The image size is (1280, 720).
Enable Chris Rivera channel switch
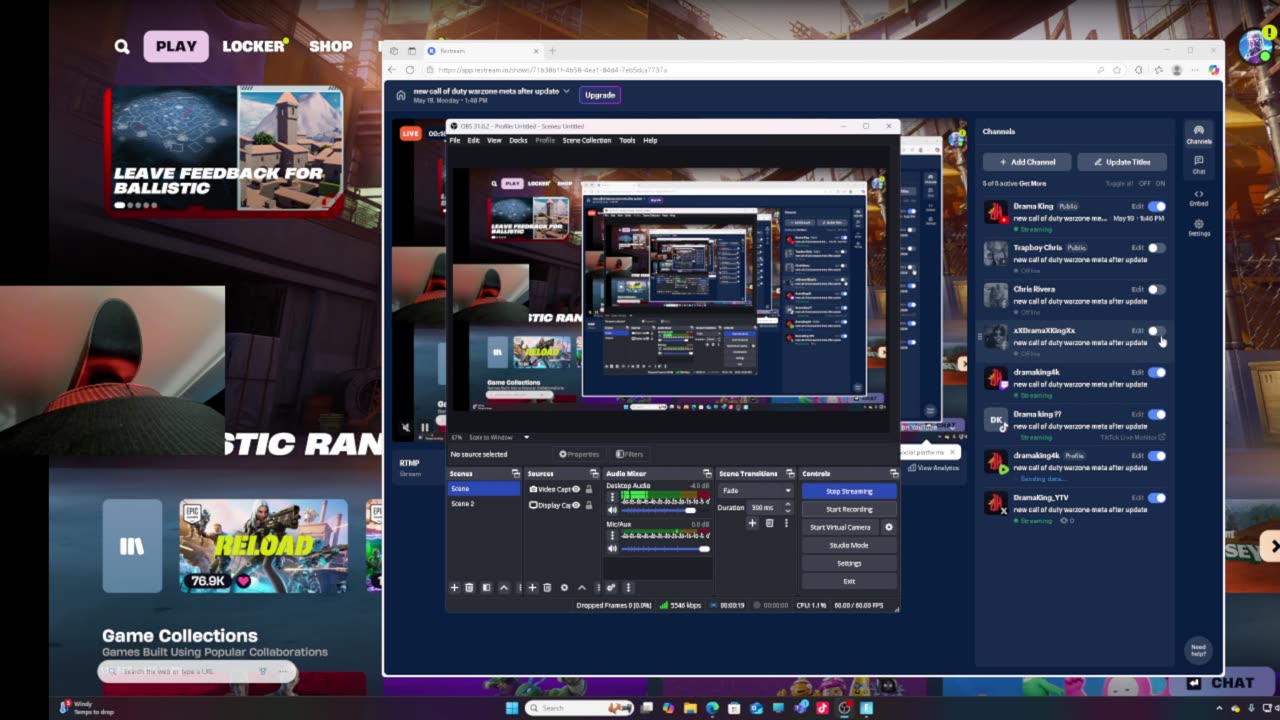pos(1157,289)
